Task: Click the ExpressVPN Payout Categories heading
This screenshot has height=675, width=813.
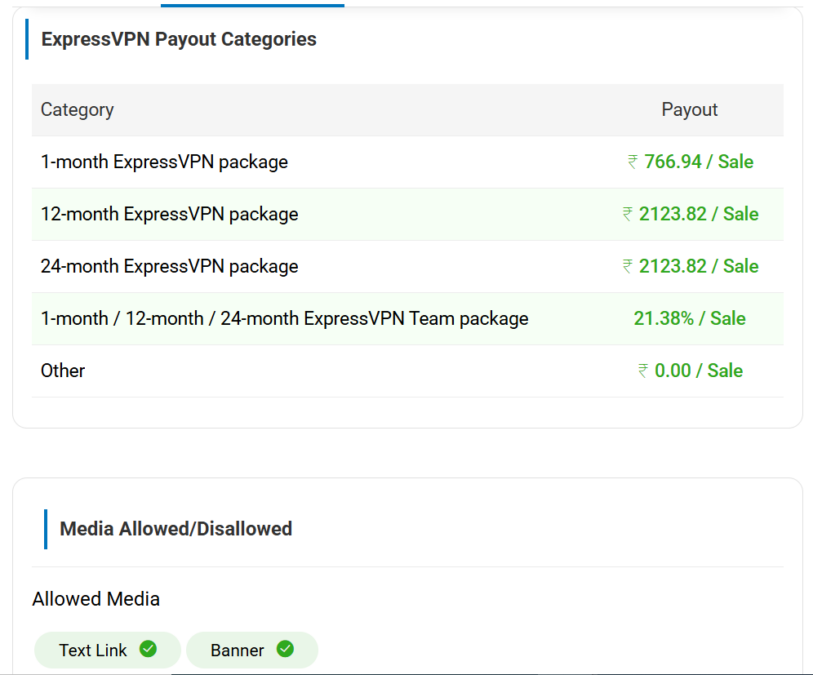Action: (x=178, y=39)
